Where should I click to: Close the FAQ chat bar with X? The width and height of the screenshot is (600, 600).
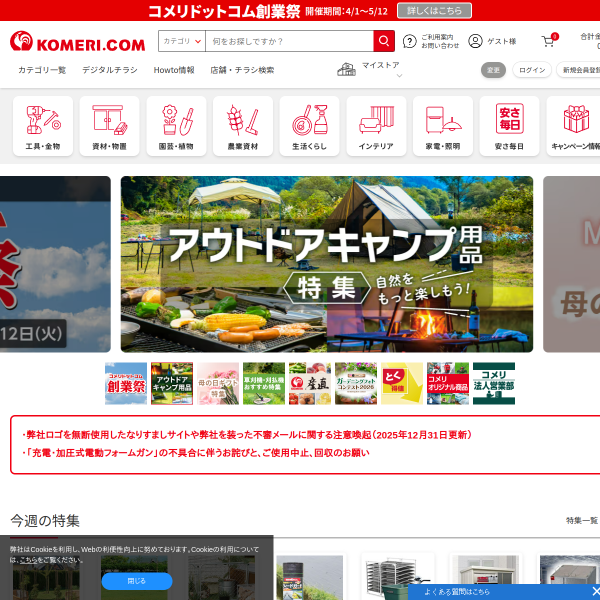coord(595,591)
